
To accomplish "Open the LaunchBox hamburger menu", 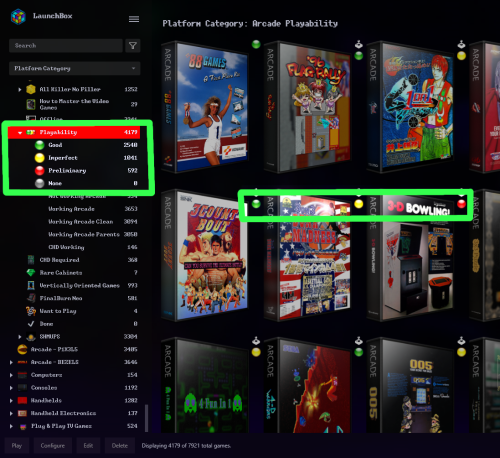I will coord(134,19).
